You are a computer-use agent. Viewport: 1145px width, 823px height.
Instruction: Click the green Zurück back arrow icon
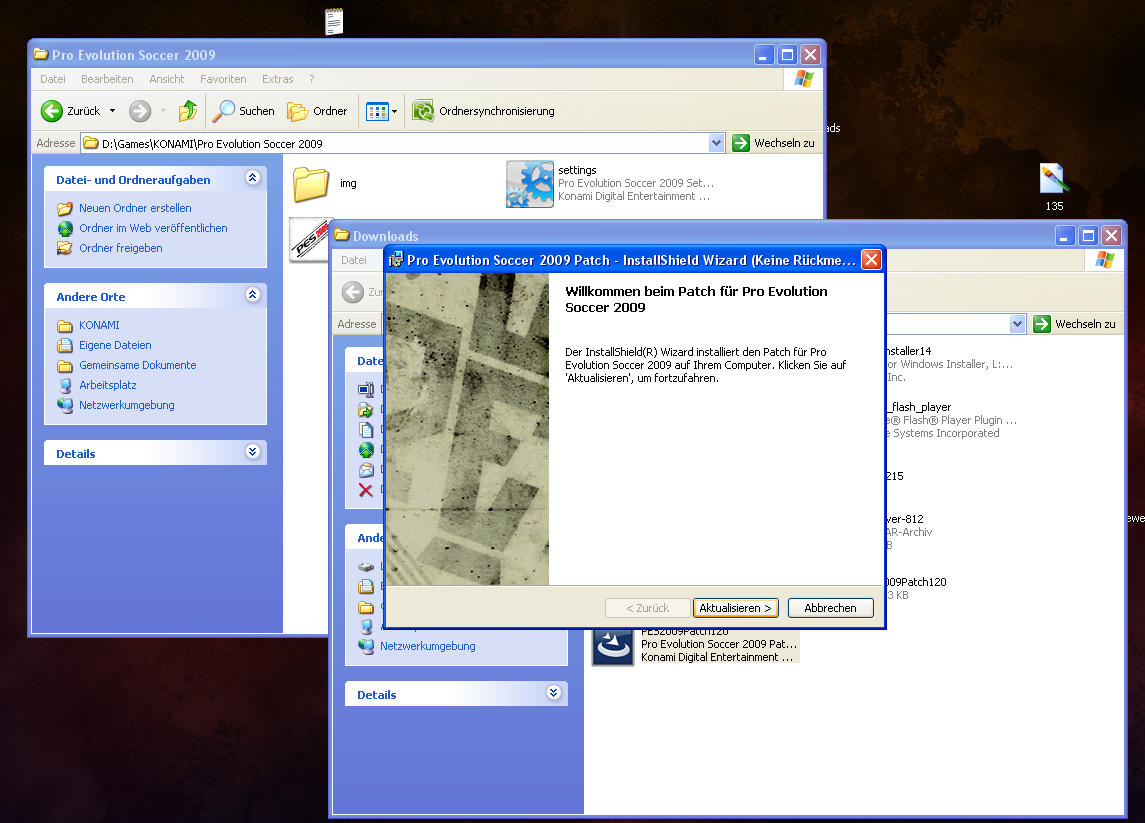[52, 111]
